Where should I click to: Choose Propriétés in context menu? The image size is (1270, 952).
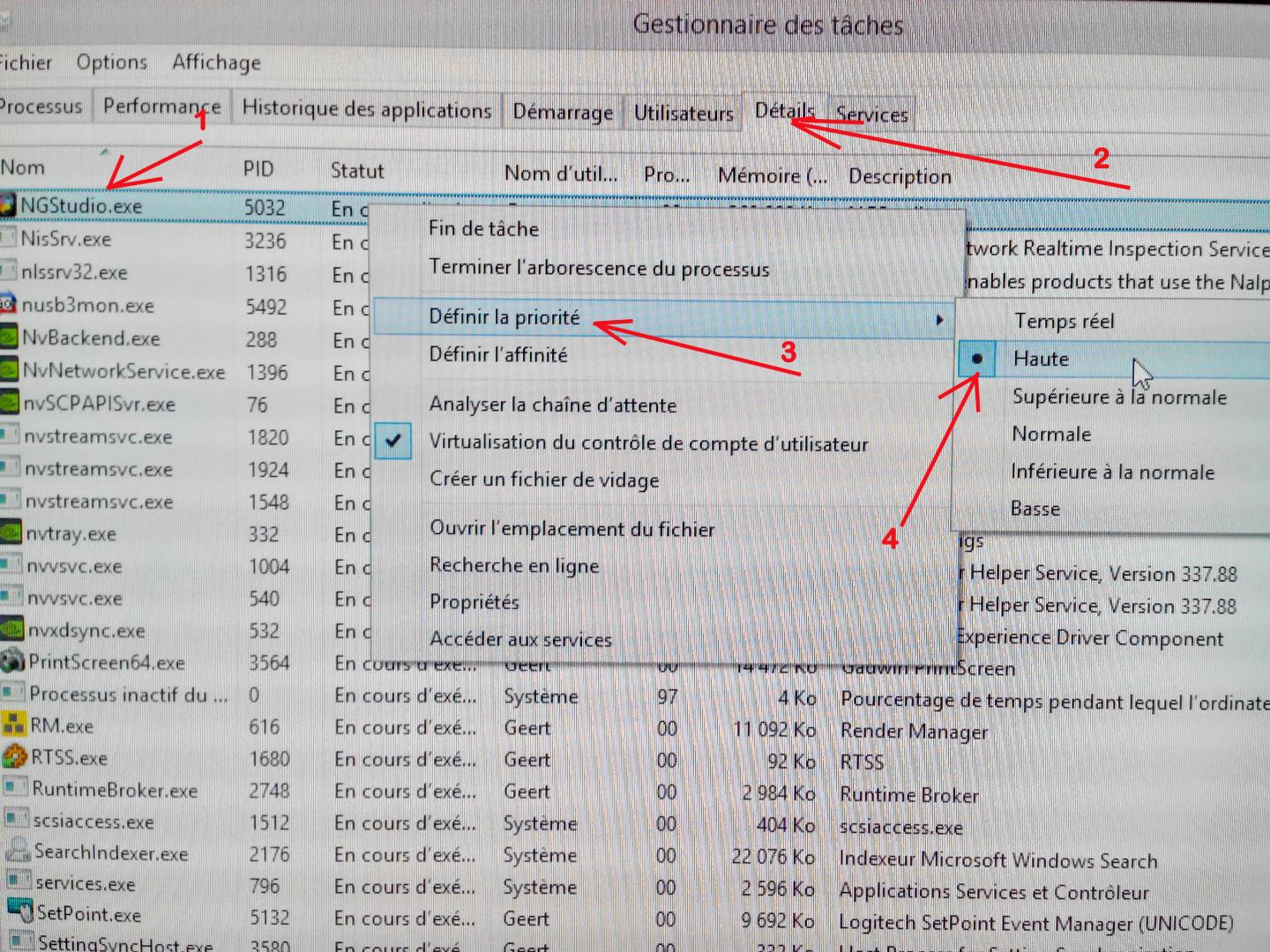[x=474, y=602]
